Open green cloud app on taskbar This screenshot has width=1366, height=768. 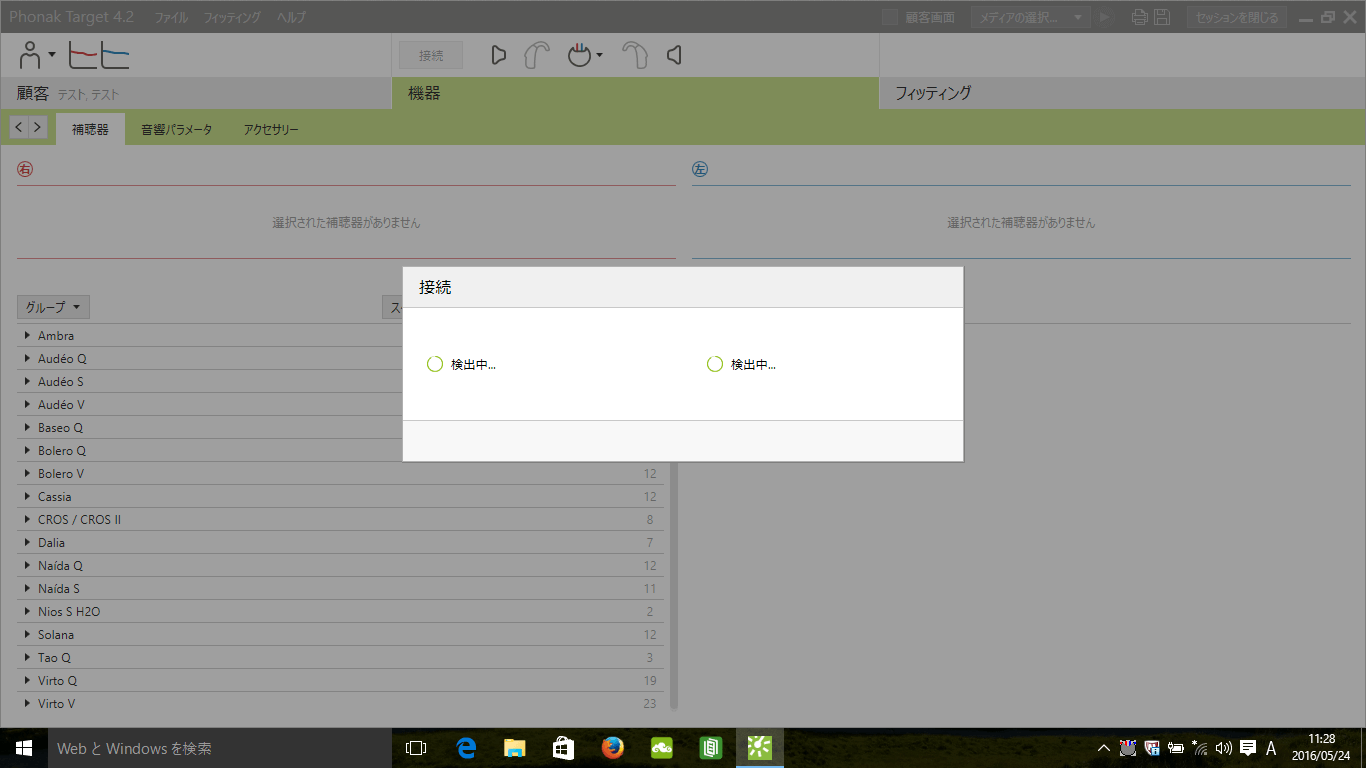661,748
